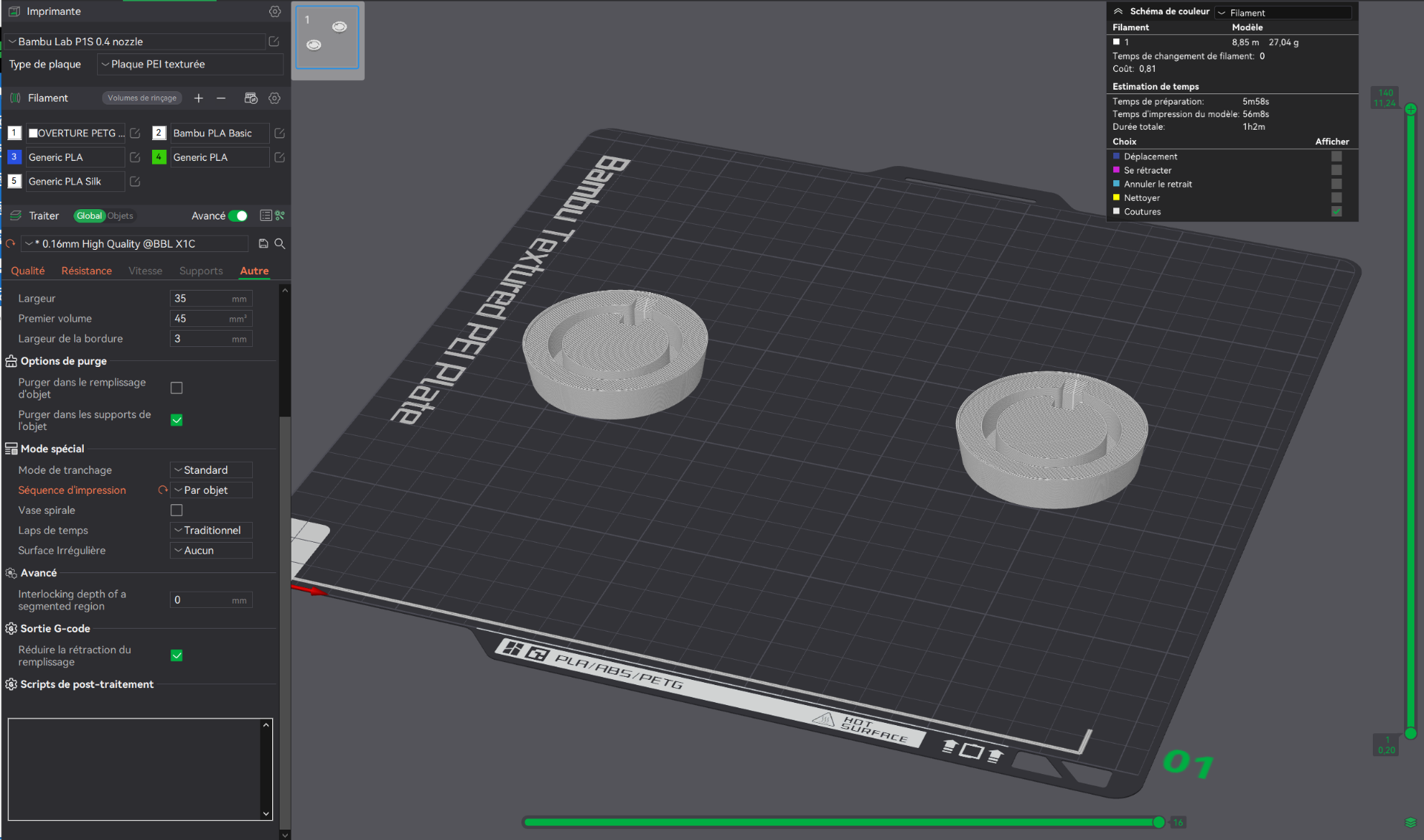Uncheck Purger dans les supports de l'objet
Screen dimensions: 1424x840
coord(177,420)
